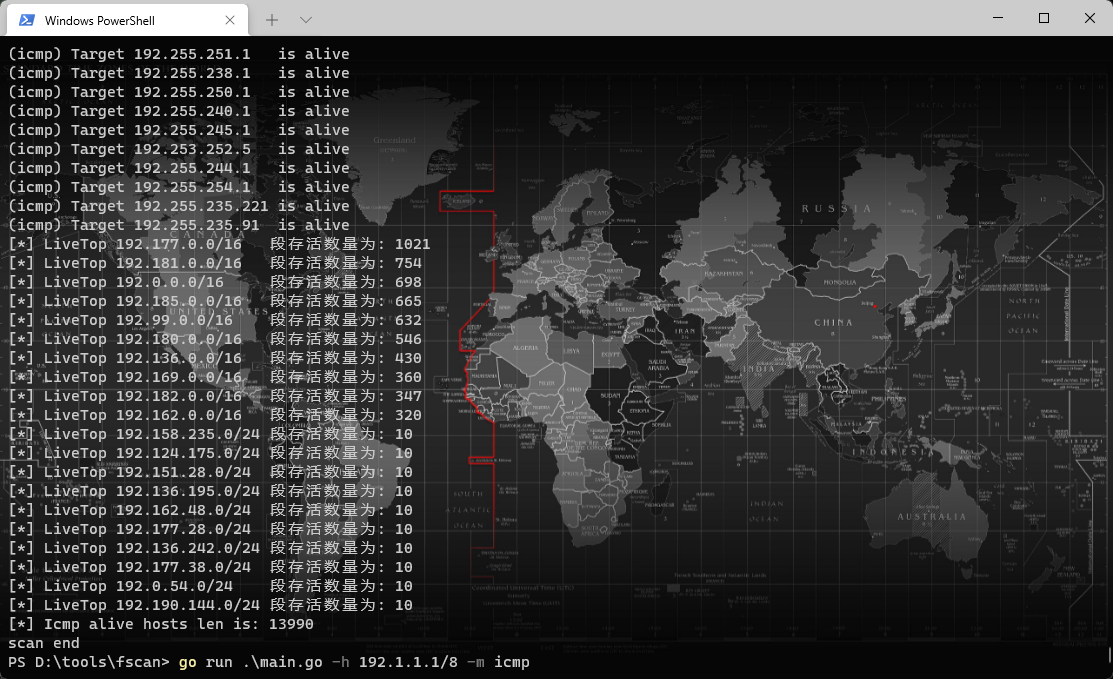Screen dimensions: 1113x679
Task: Close the Windows PowerShell tab
Action: (230, 20)
